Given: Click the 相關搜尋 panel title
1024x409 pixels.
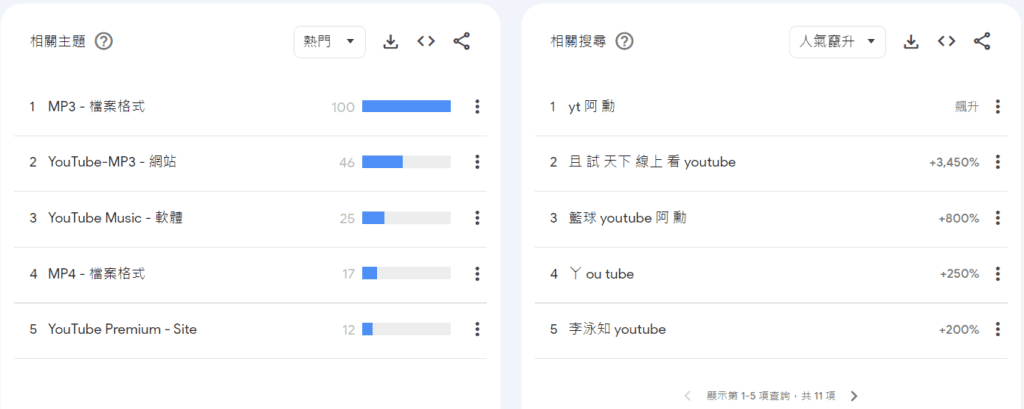Looking at the screenshot, I should 579,42.
